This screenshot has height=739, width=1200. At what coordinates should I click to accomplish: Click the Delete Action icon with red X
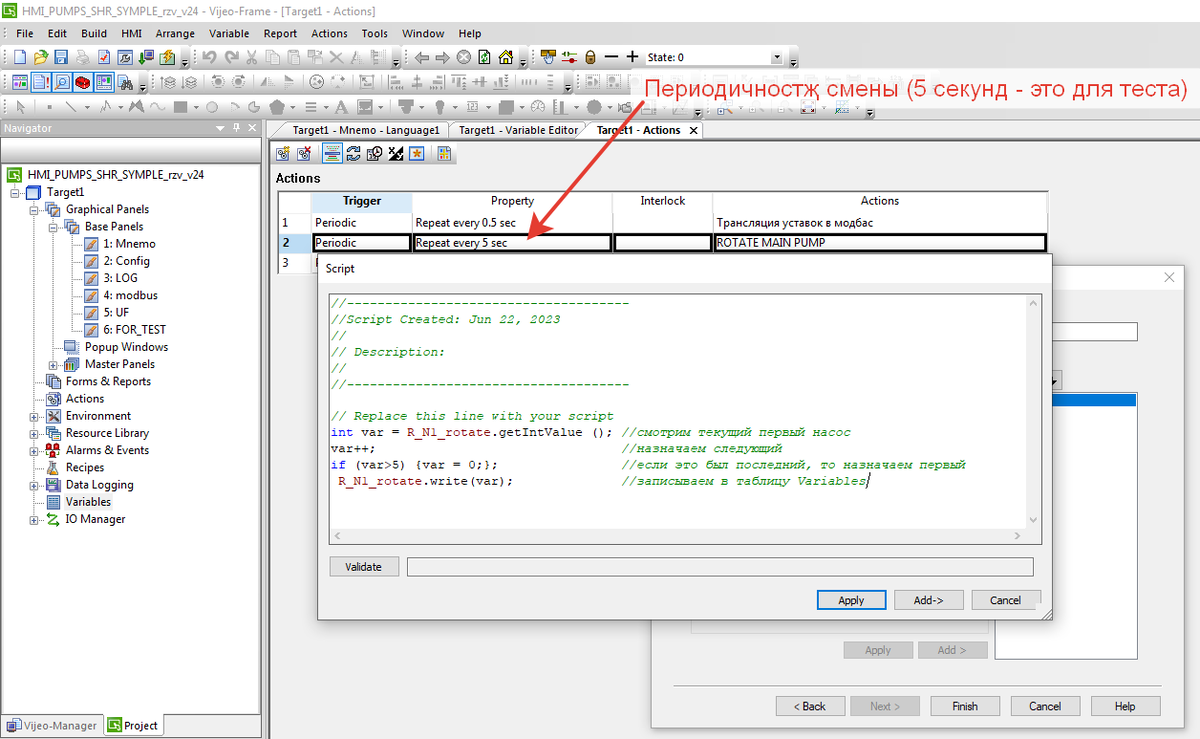coord(304,153)
